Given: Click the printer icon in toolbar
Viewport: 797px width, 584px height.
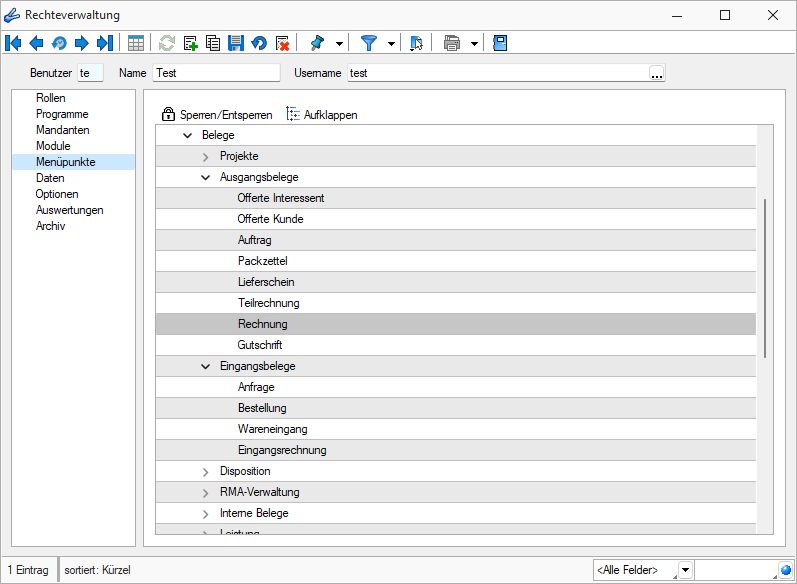Looking at the screenshot, I should click(452, 43).
